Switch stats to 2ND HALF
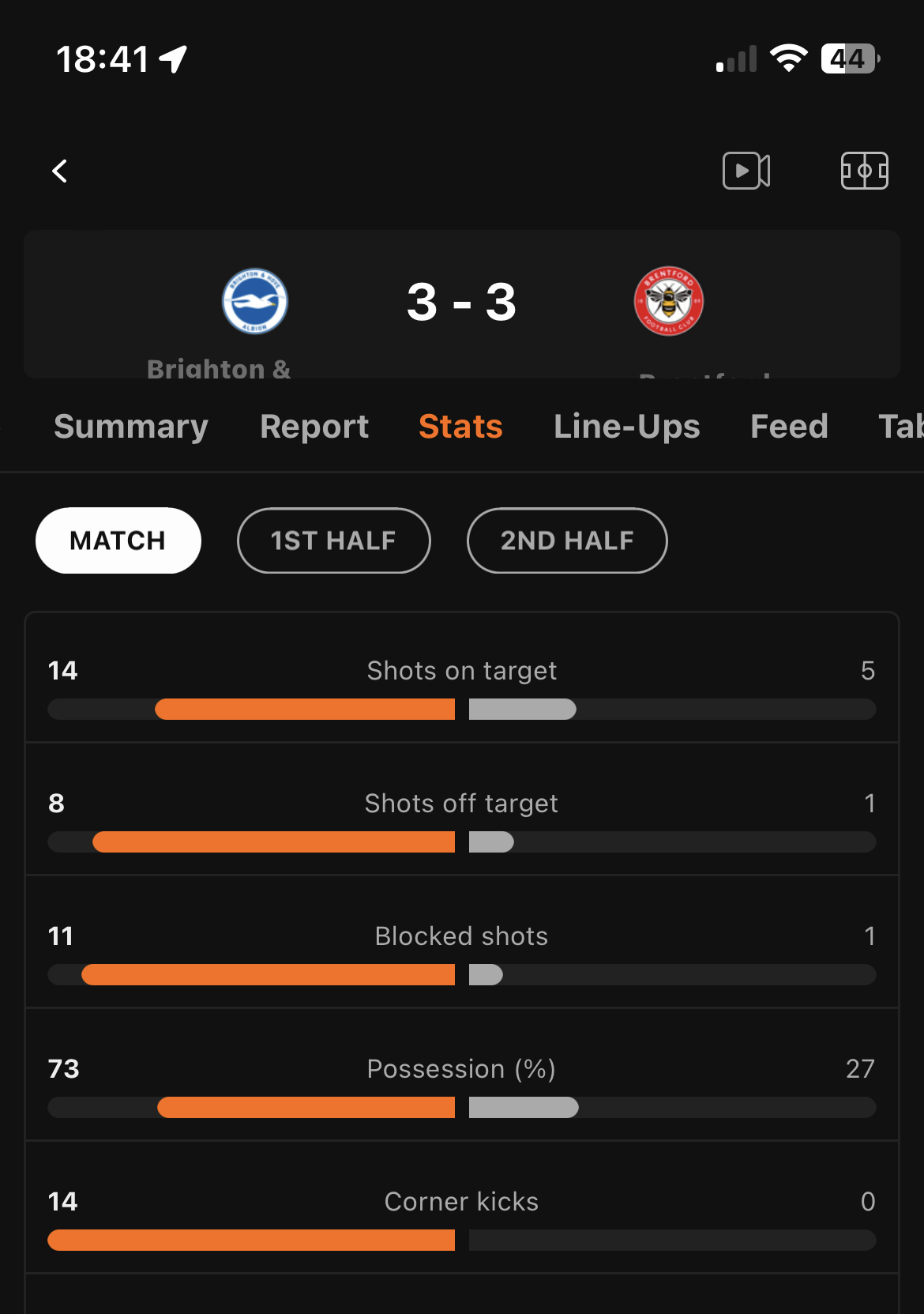This screenshot has height=1314, width=924. point(567,540)
